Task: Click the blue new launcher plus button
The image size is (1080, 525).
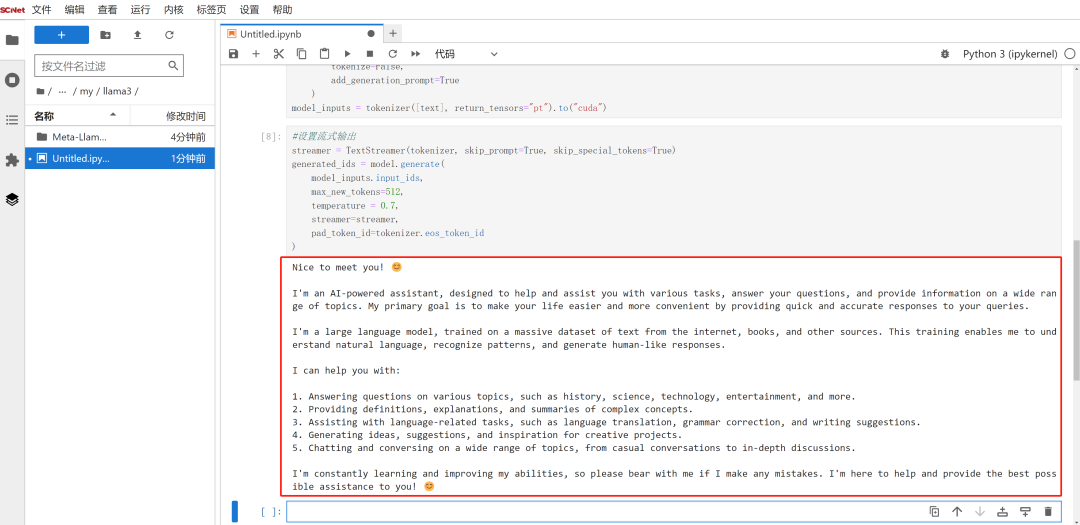Action: point(61,35)
